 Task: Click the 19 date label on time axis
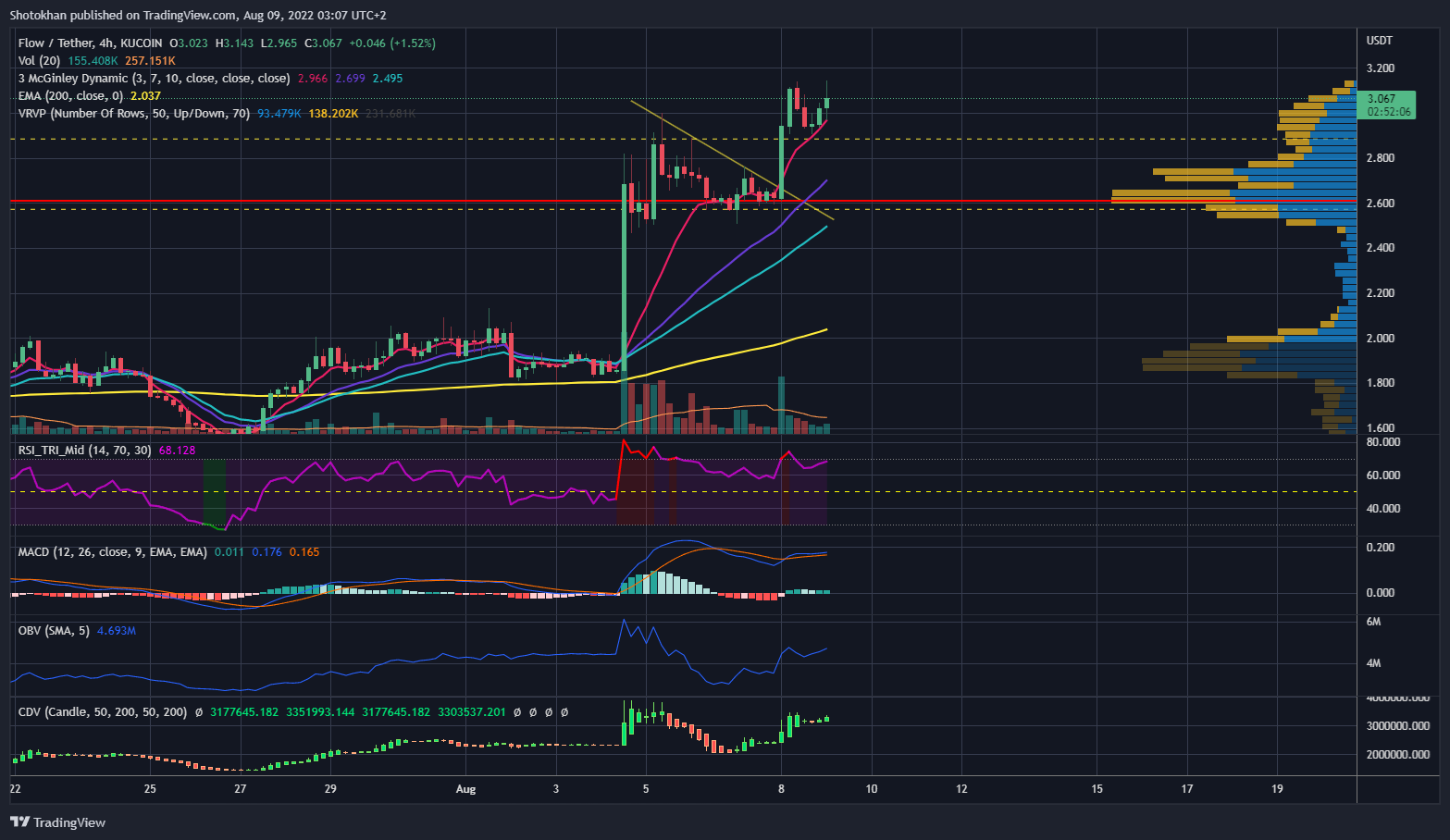[1277, 789]
